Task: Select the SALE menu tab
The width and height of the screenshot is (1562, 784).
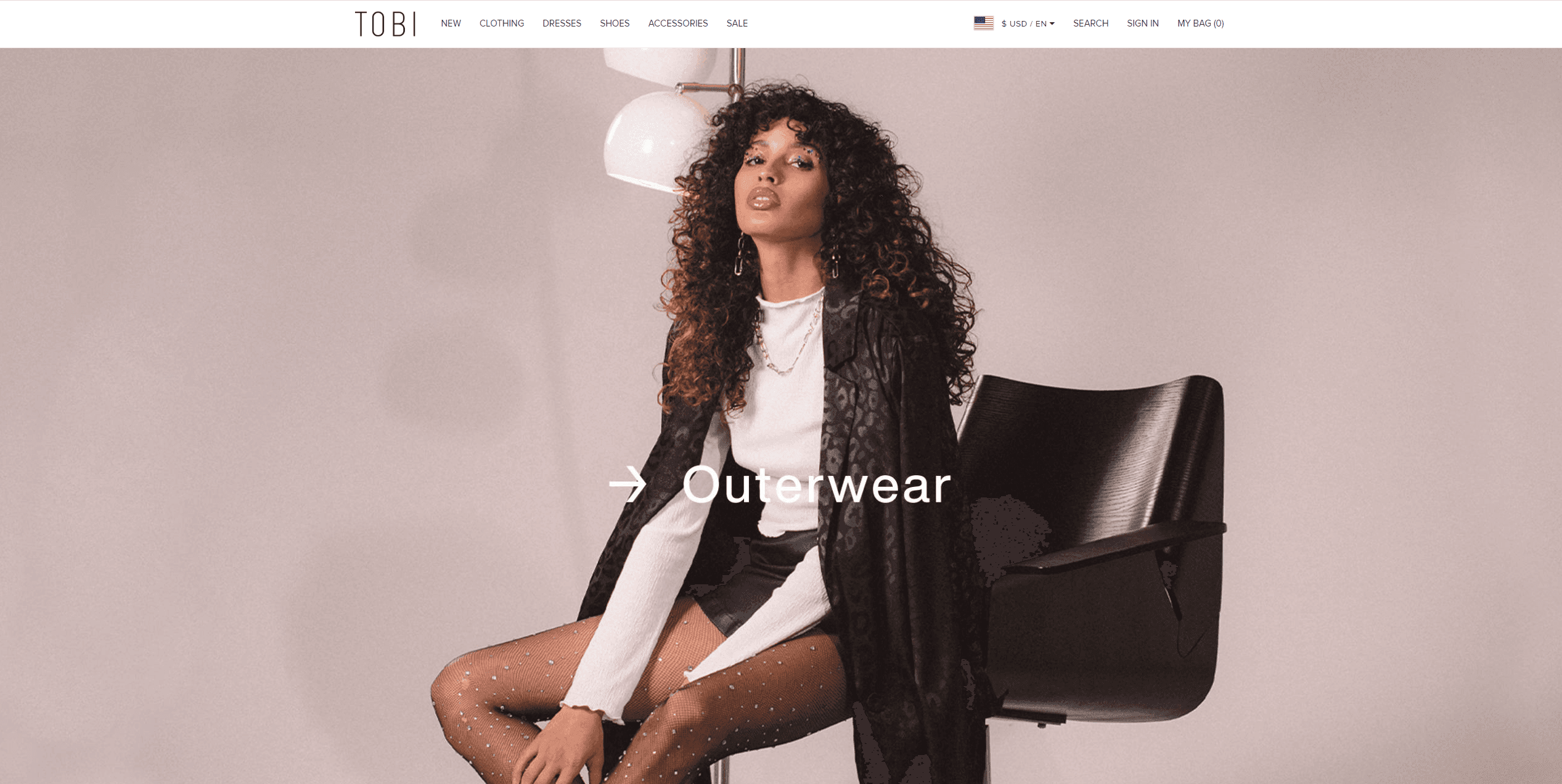Action: click(737, 23)
